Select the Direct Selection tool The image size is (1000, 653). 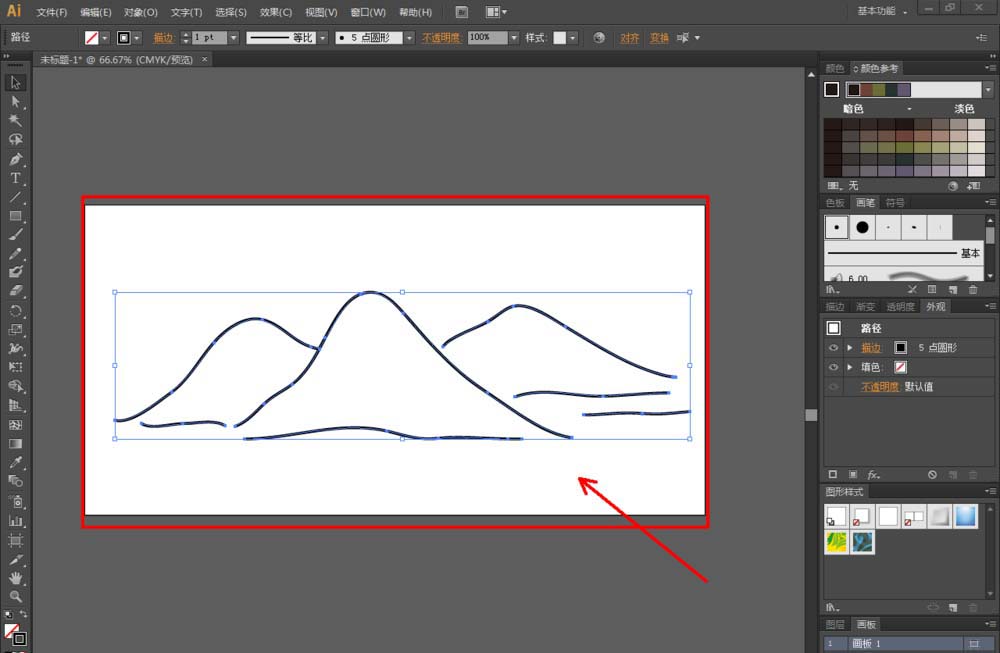(x=15, y=101)
